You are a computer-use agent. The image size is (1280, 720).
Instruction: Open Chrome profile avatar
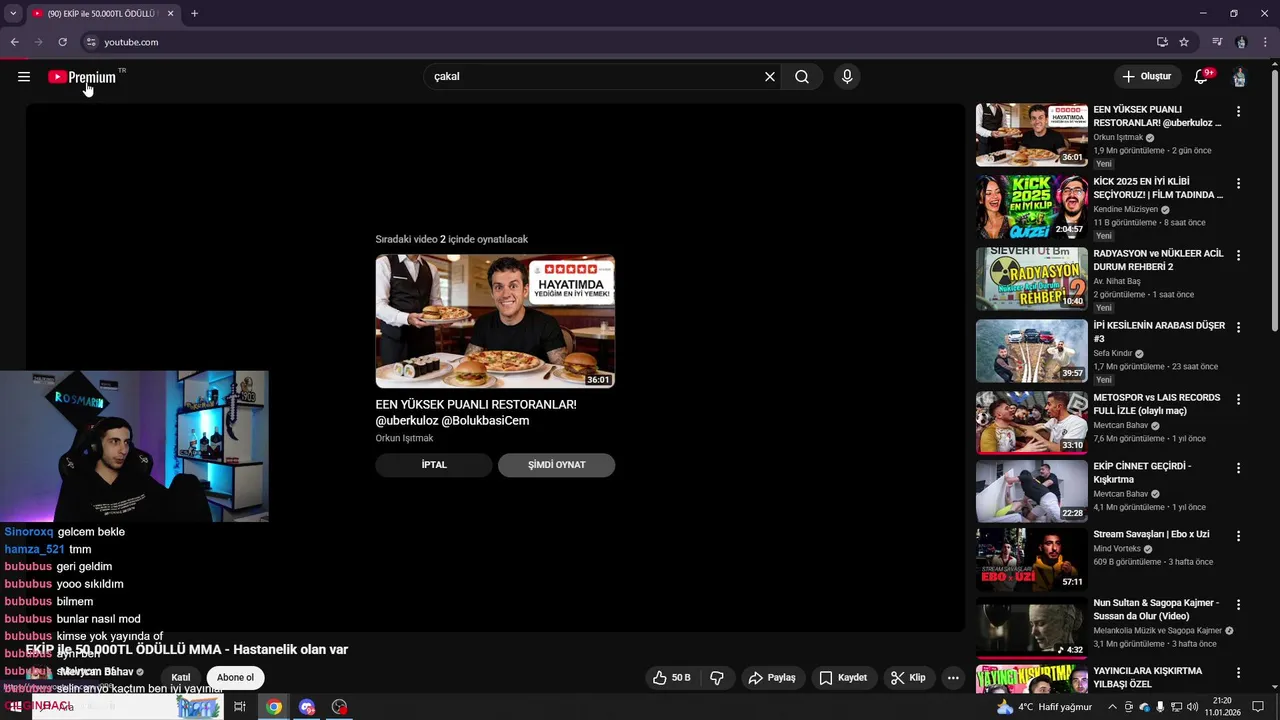(x=1241, y=42)
